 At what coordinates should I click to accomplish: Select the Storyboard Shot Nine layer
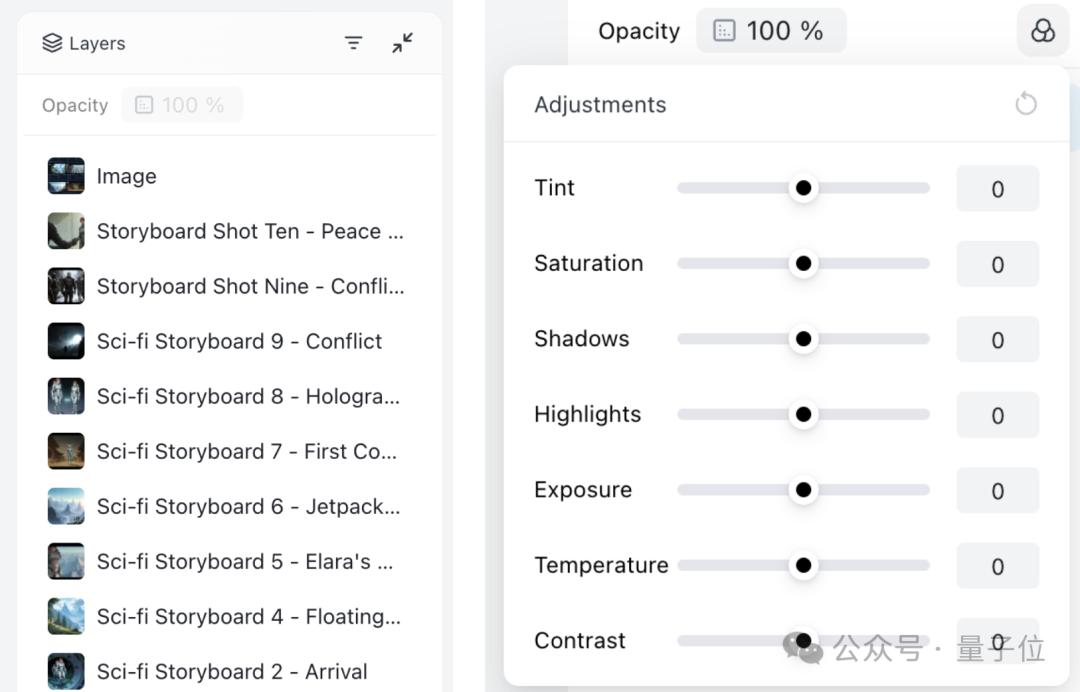point(250,286)
